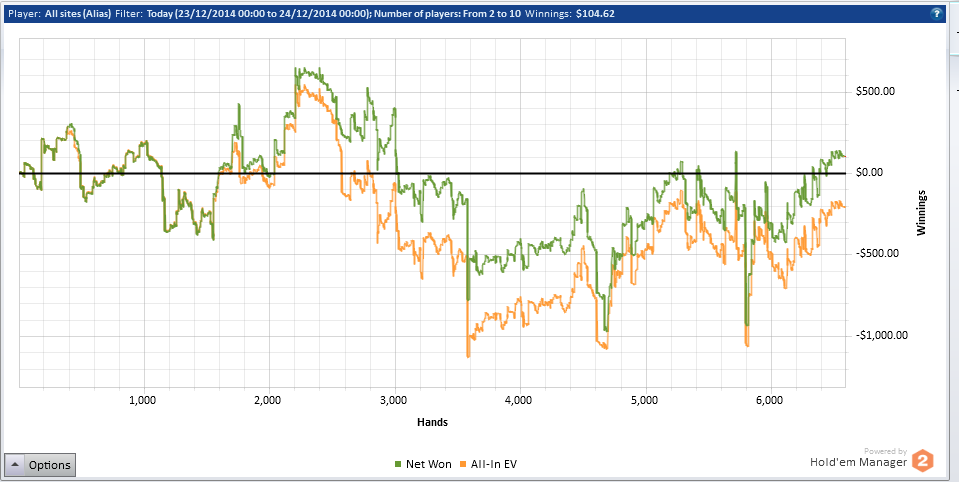Click the Powered by text above the logo
Viewport: 959px width, 482px height.
(x=886, y=451)
